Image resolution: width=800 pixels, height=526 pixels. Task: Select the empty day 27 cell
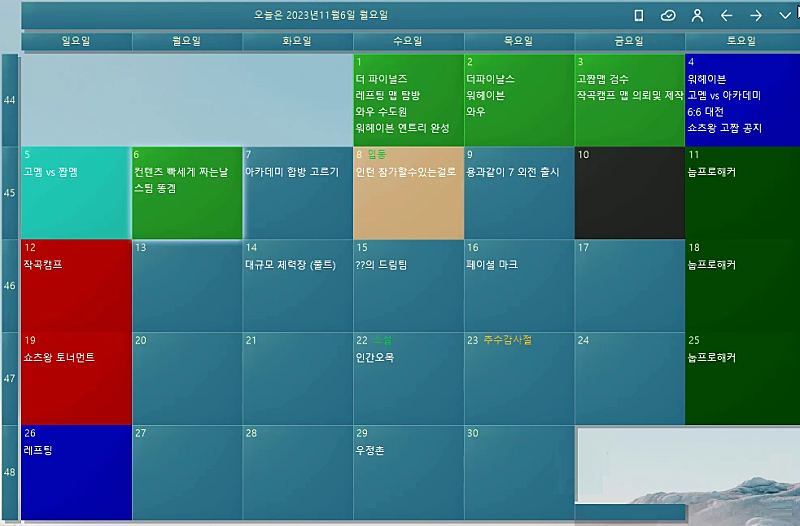click(x=187, y=472)
